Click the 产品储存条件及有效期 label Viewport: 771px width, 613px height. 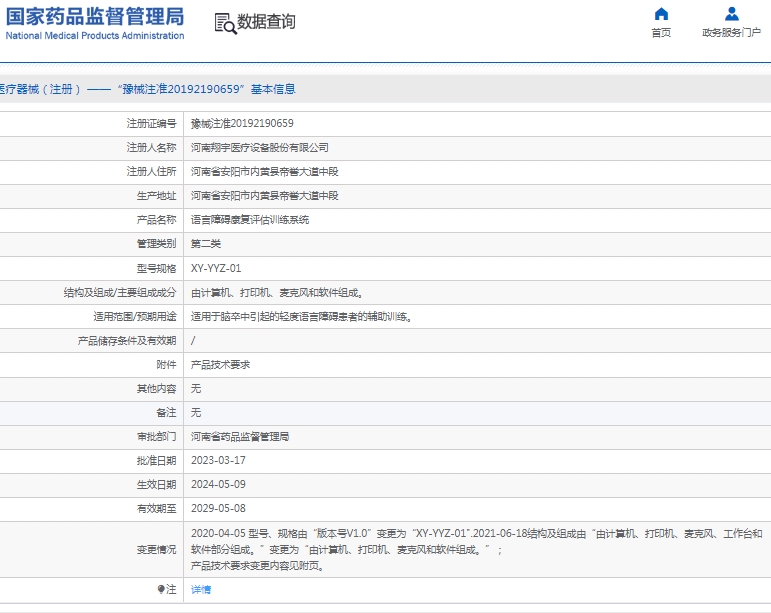click(127, 341)
